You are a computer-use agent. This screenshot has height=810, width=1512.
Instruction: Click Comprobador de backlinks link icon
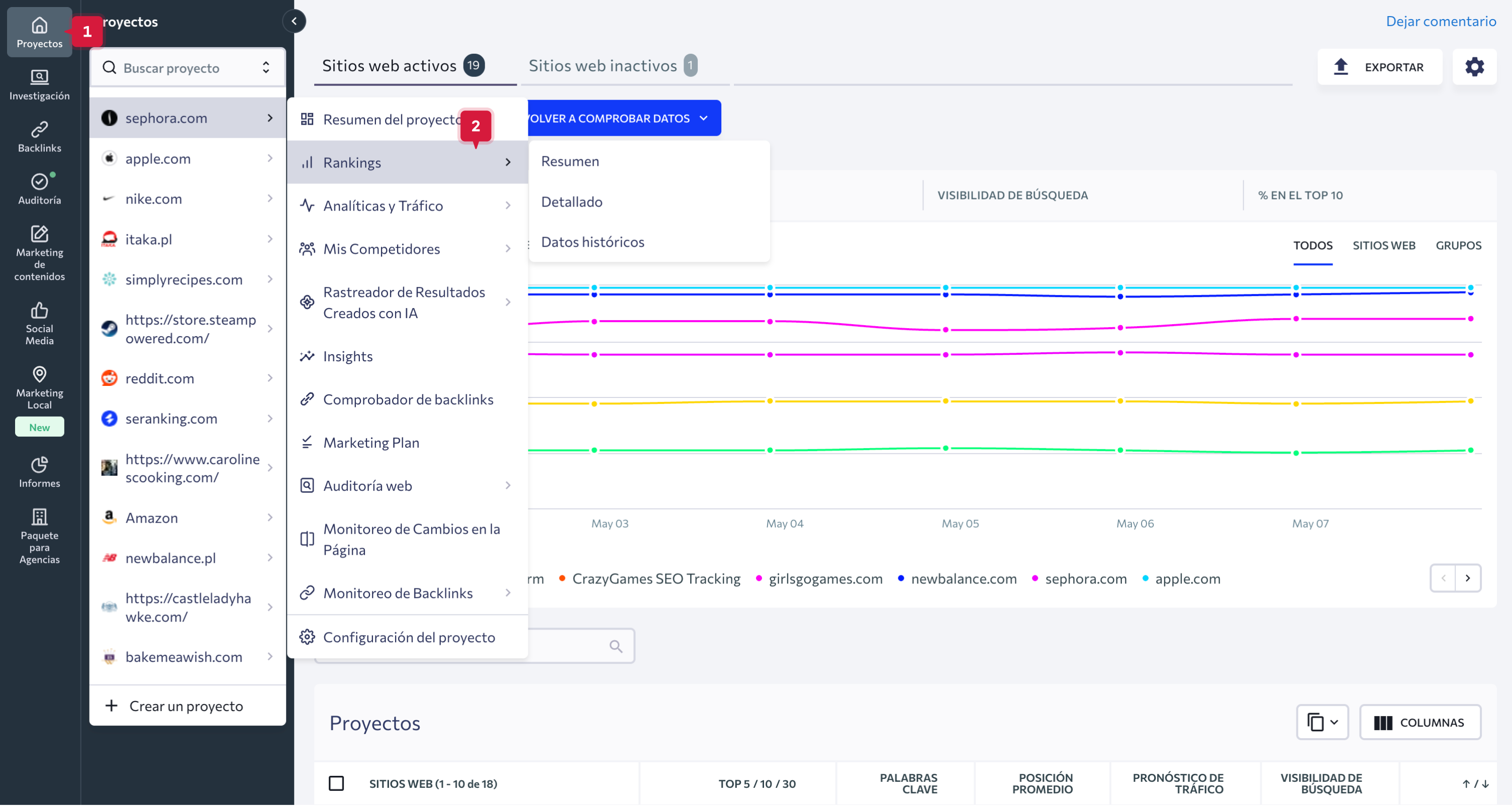click(307, 399)
